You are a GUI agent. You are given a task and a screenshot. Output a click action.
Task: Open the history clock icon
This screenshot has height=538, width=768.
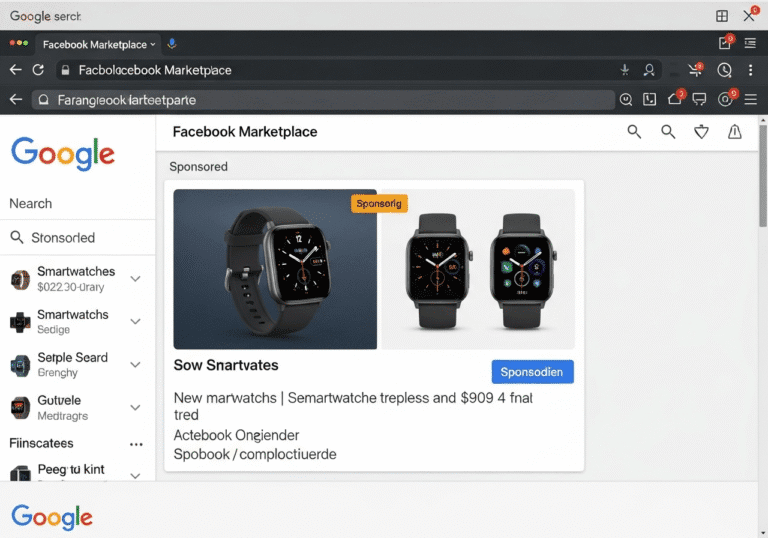pos(724,70)
